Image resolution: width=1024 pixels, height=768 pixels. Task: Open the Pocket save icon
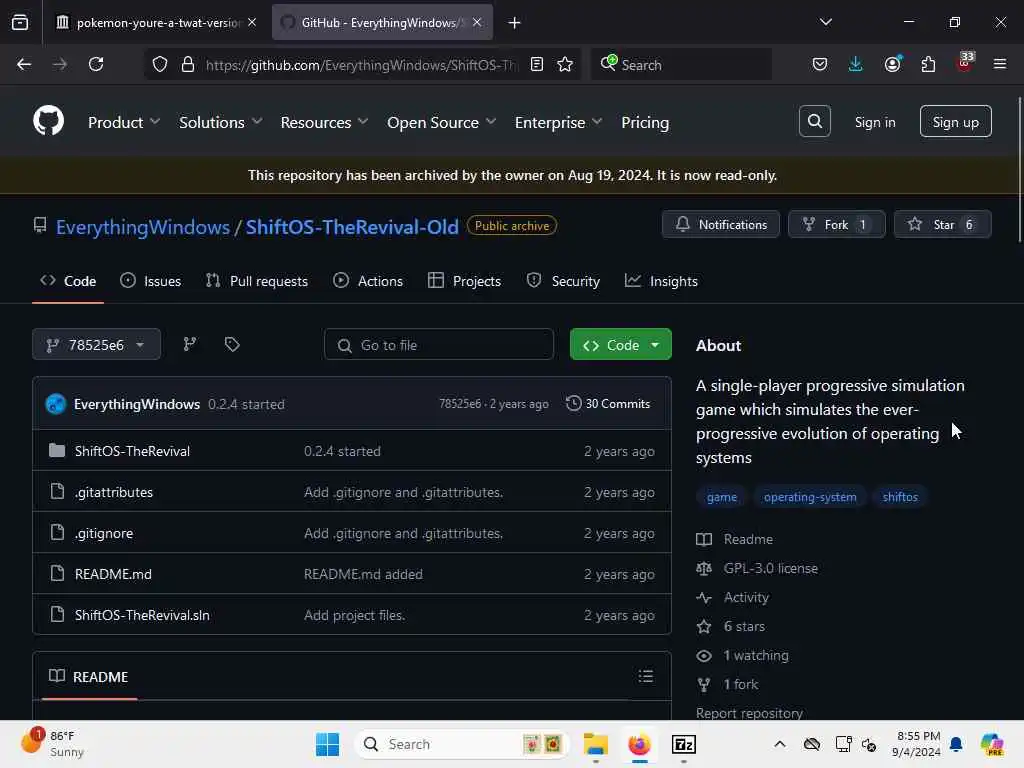pos(820,64)
